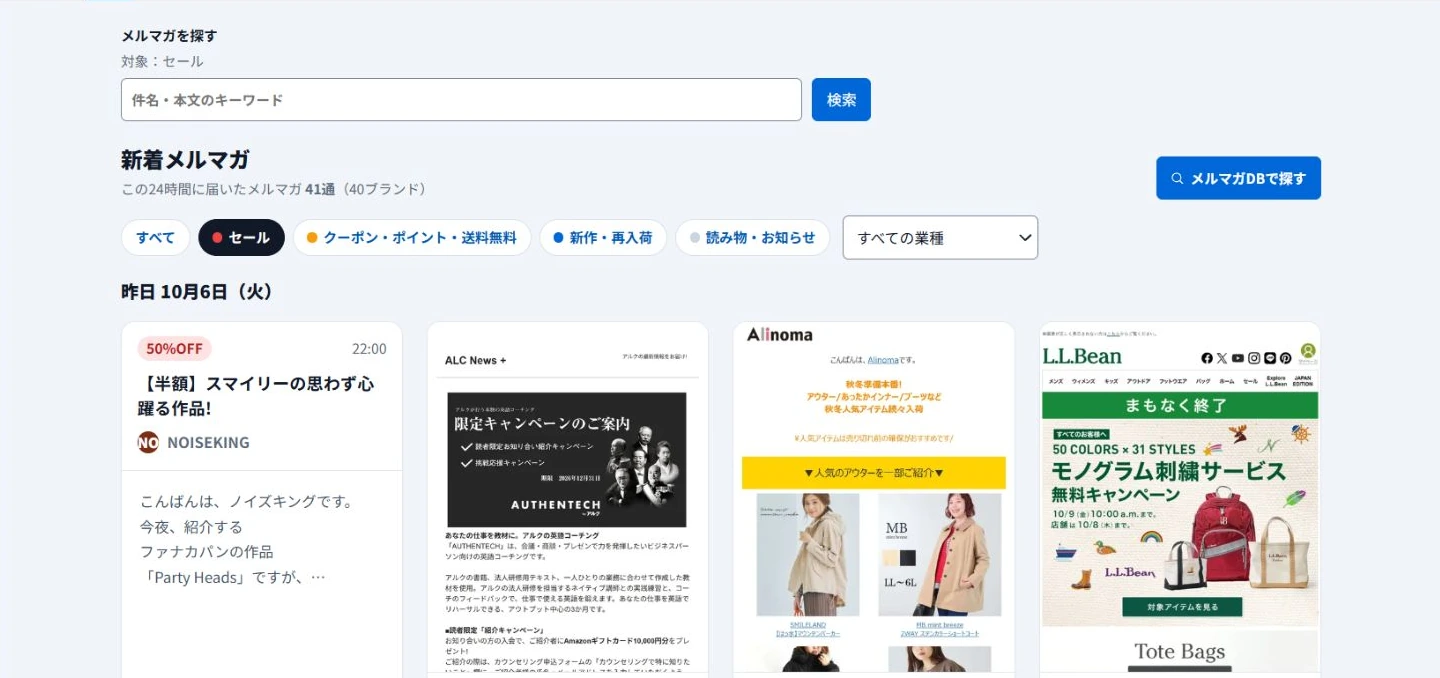Screen dimensions: 1440x678
Task: Click the AUTHENTECH campaign banner image
Action: point(567,459)
